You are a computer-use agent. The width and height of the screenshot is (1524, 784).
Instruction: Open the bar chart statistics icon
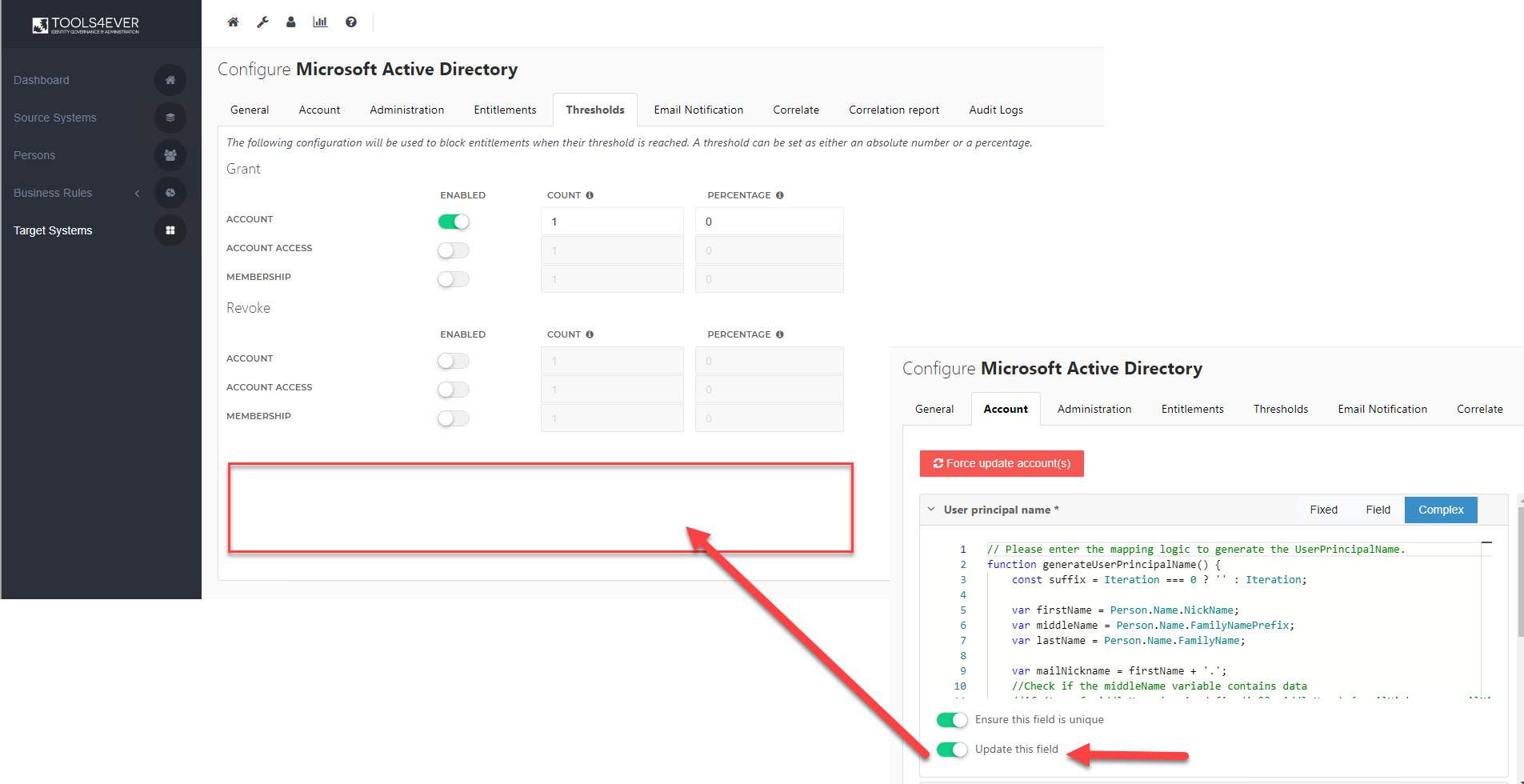click(x=320, y=22)
